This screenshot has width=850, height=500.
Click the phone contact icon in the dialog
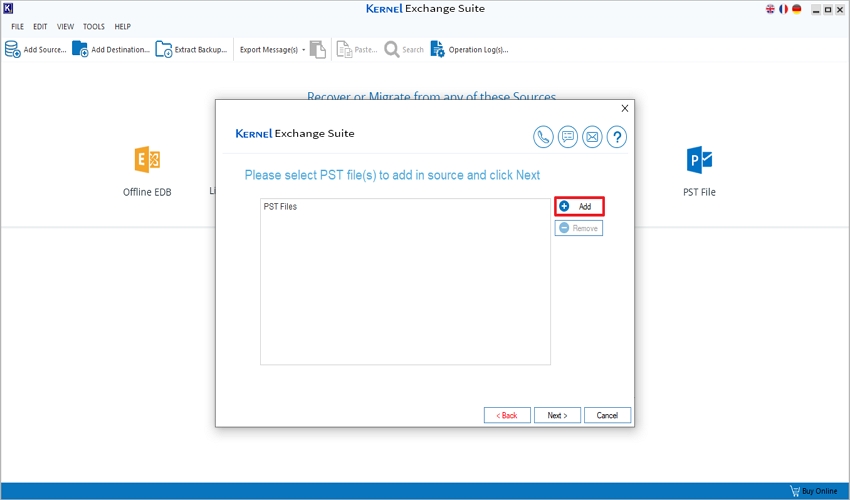tap(543, 137)
